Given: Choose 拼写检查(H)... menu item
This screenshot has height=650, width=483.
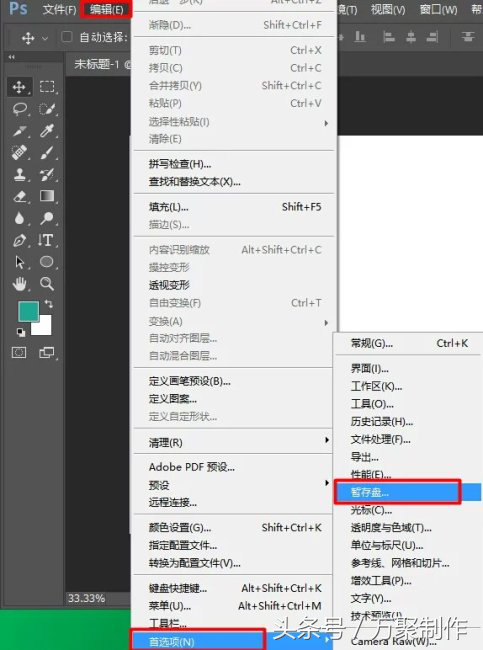Looking at the screenshot, I should coord(233,164).
